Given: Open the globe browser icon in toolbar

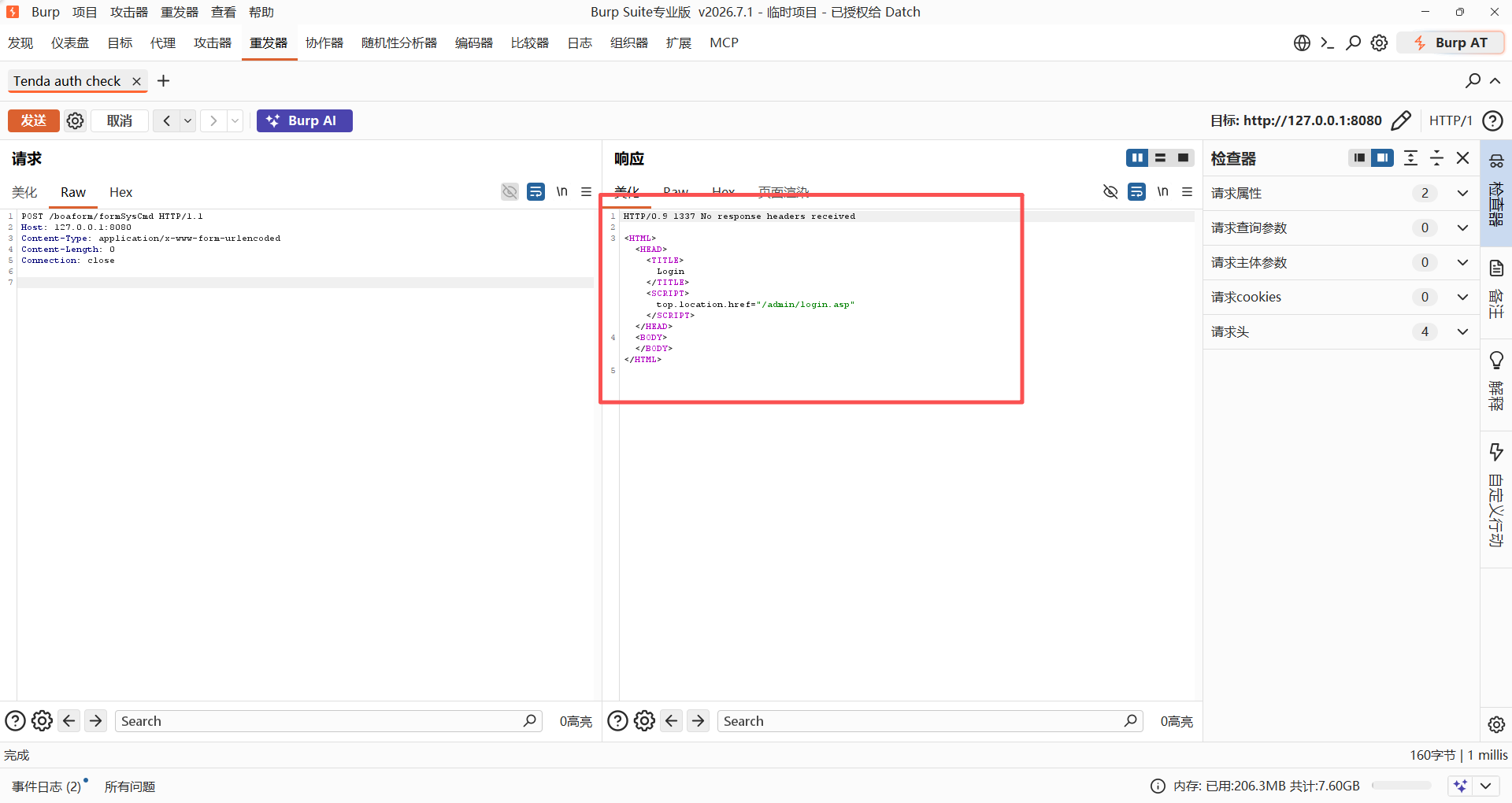Looking at the screenshot, I should [1302, 43].
